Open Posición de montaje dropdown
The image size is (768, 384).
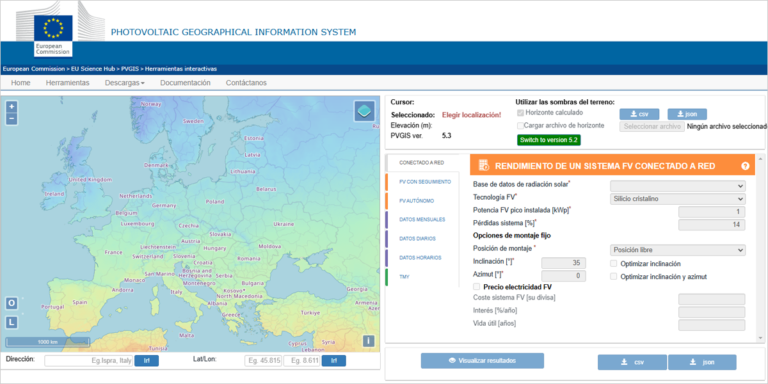click(x=677, y=250)
